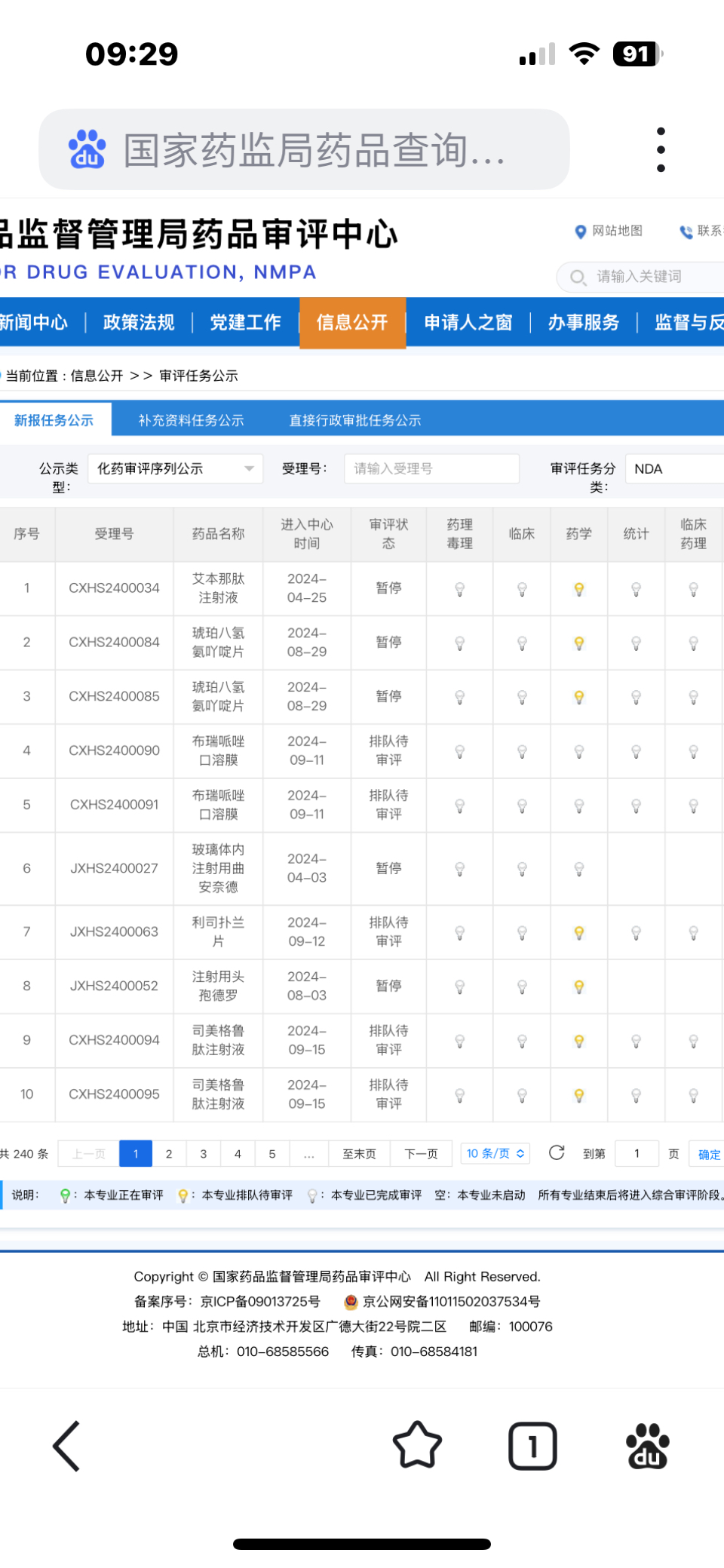Open the three-dot browser menu
Viewport: 724px width, 1568px height.
coord(661,149)
